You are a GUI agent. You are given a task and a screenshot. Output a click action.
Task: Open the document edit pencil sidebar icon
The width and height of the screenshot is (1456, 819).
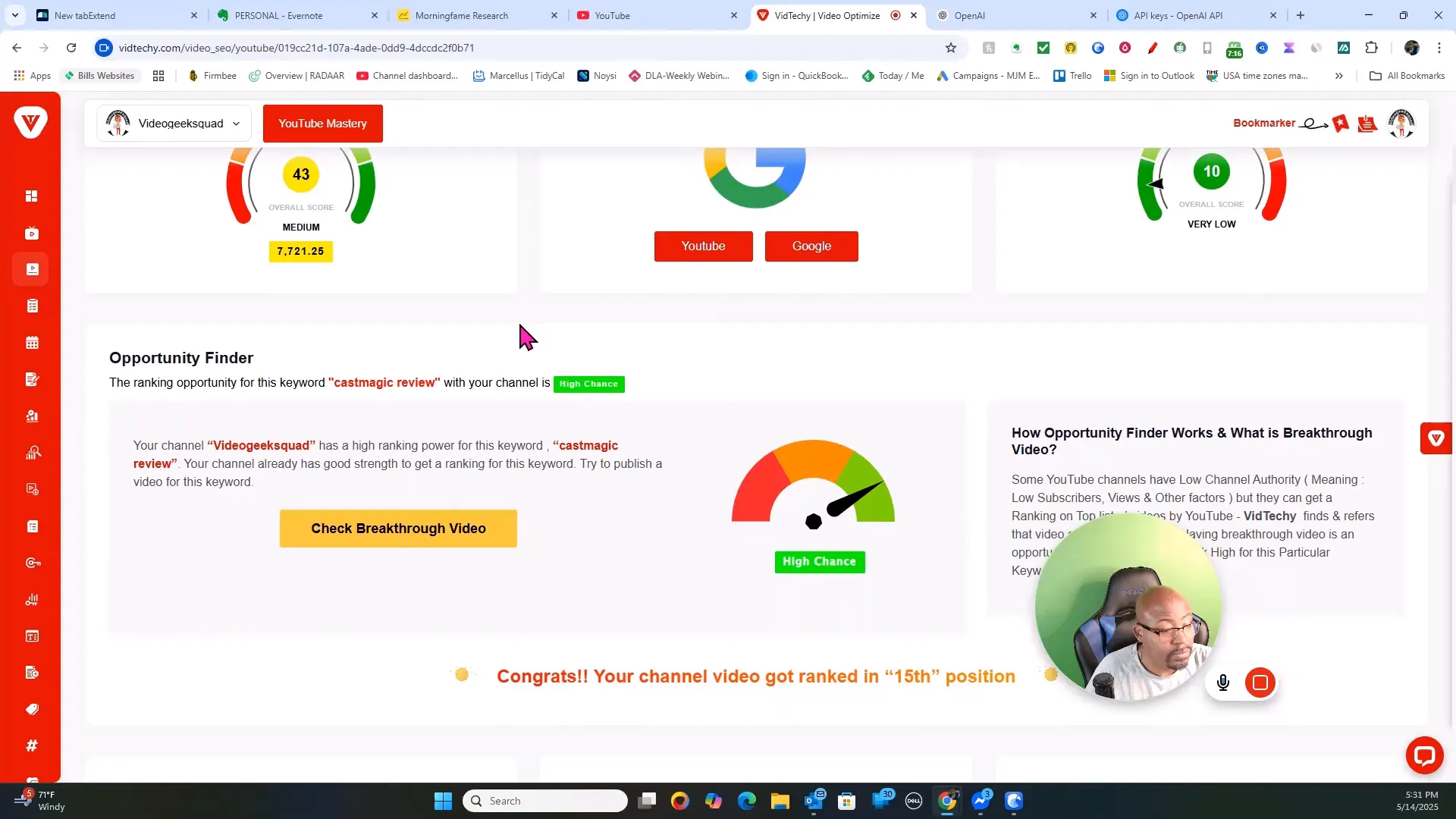tap(32, 379)
